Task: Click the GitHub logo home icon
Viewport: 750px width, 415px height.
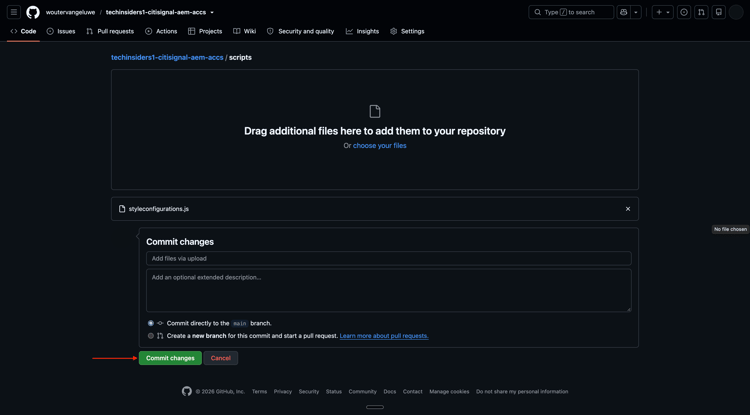Action: (x=33, y=12)
